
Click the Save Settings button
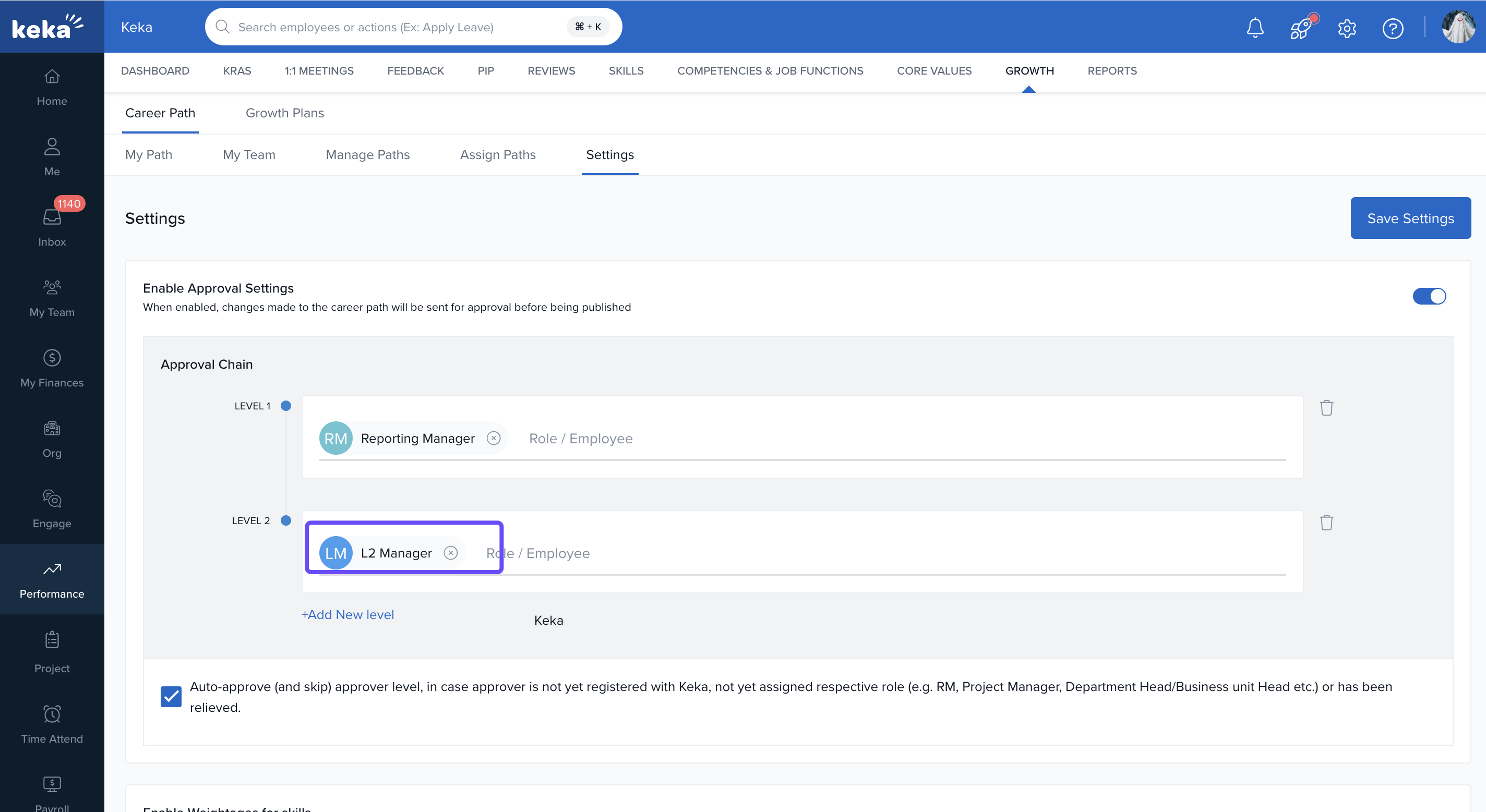click(x=1410, y=218)
